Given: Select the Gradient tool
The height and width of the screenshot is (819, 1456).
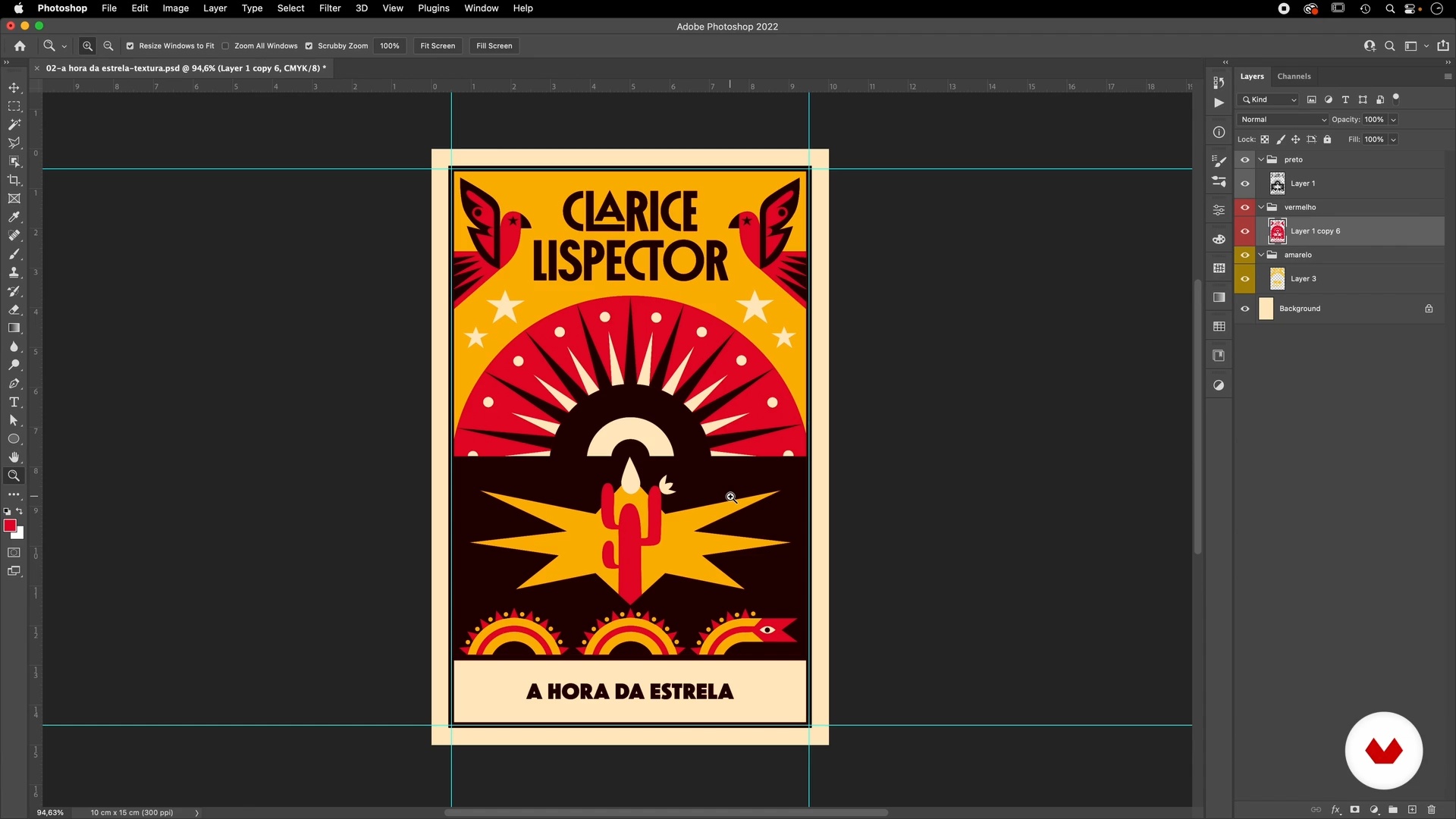Looking at the screenshot, I should (x=14, y=328).
